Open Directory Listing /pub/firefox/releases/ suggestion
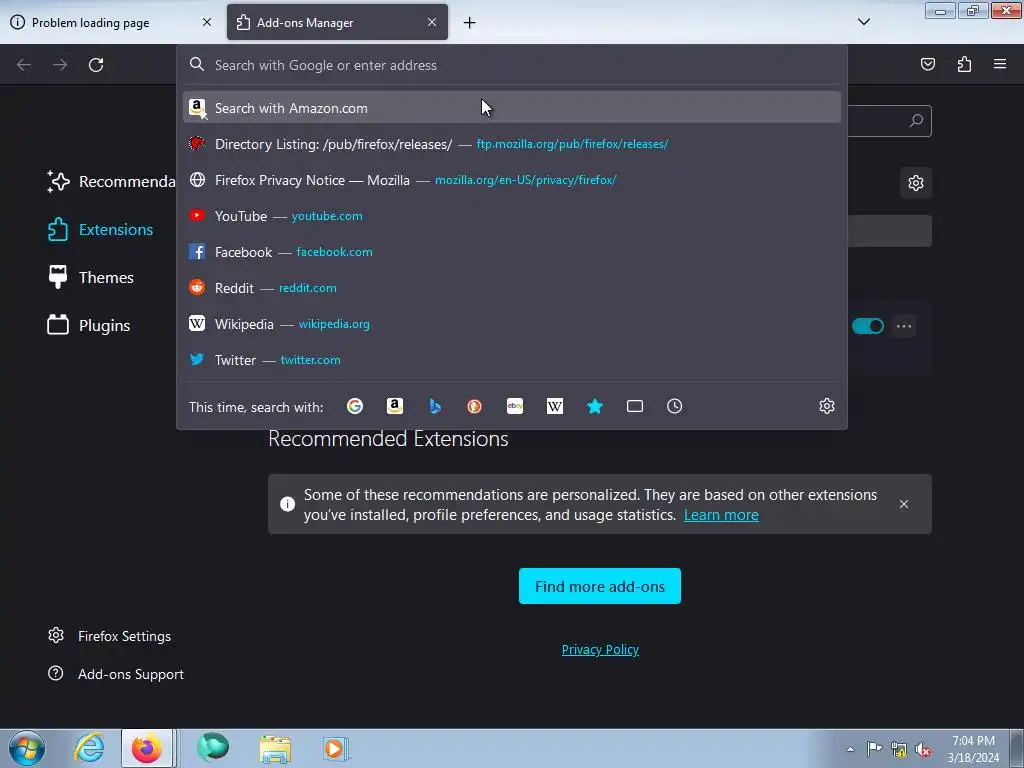Image resolution: width=1024 pixels, height=768 pixels. pos(511,144)
